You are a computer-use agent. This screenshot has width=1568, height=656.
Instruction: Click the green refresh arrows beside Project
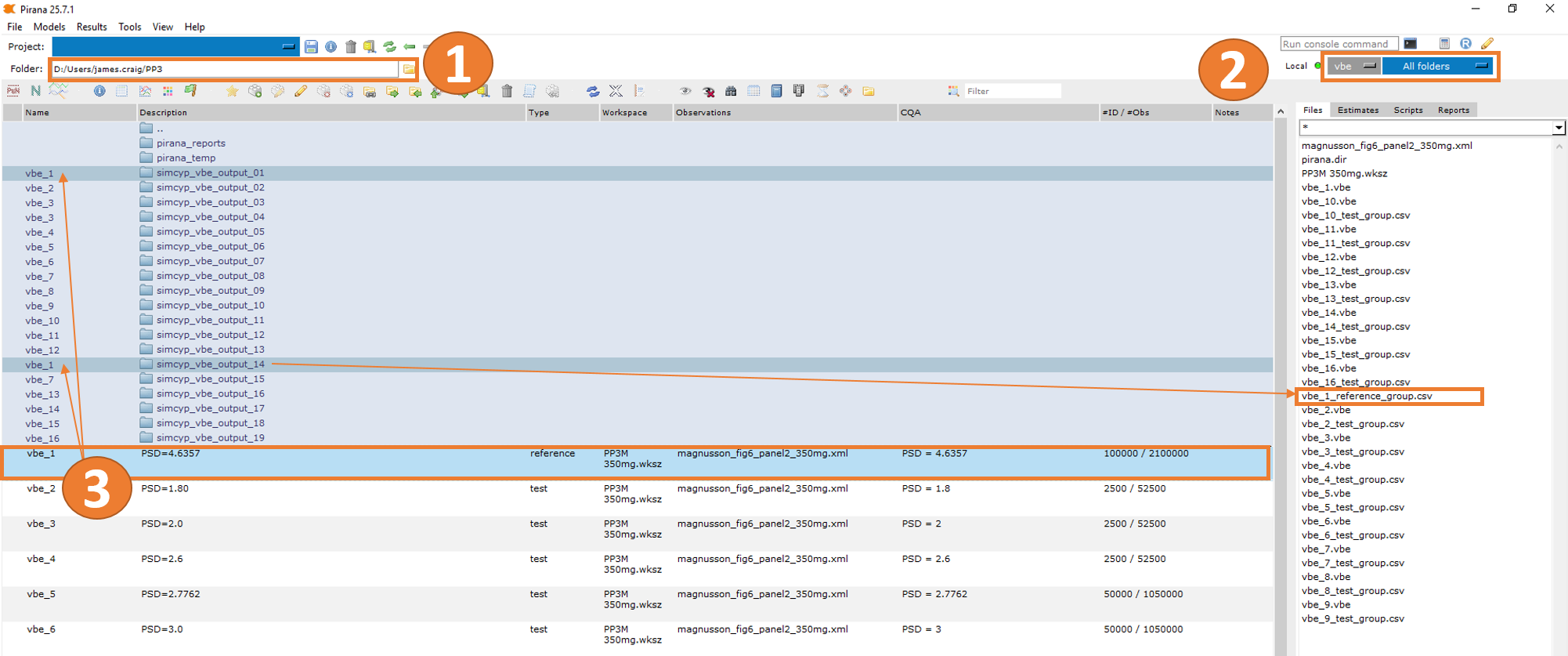coord(389,47)
